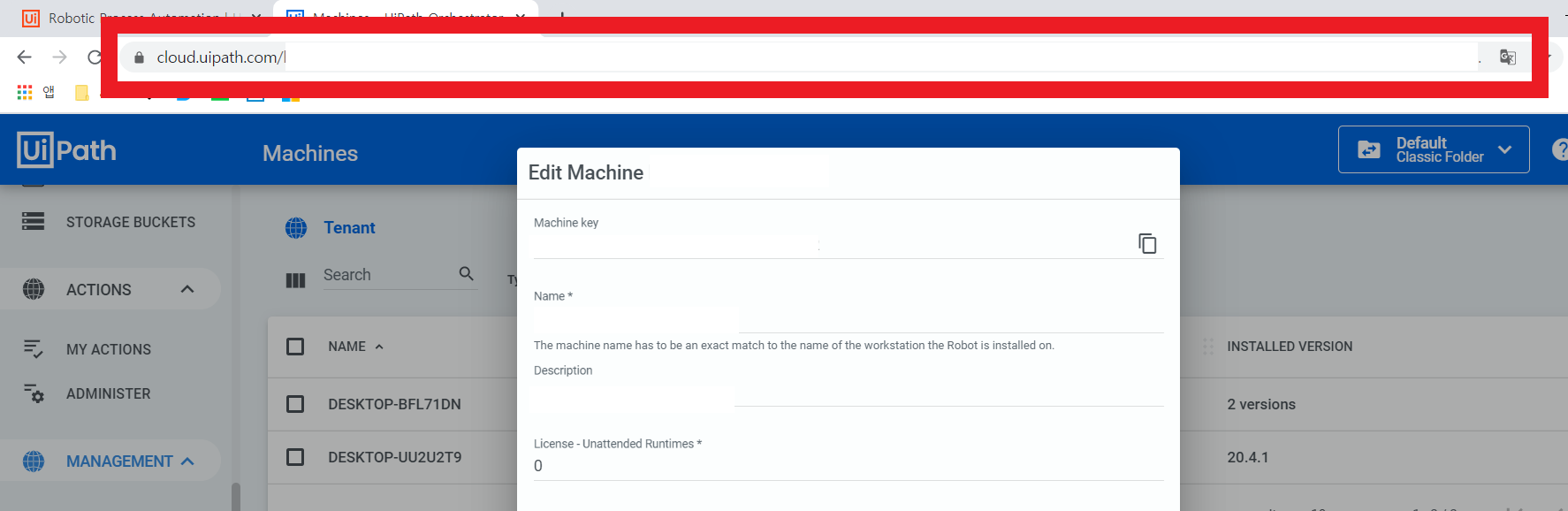Click the Name input field
Image resolution: width=1568 pixels, height=511 pixels.
[849, 319]
